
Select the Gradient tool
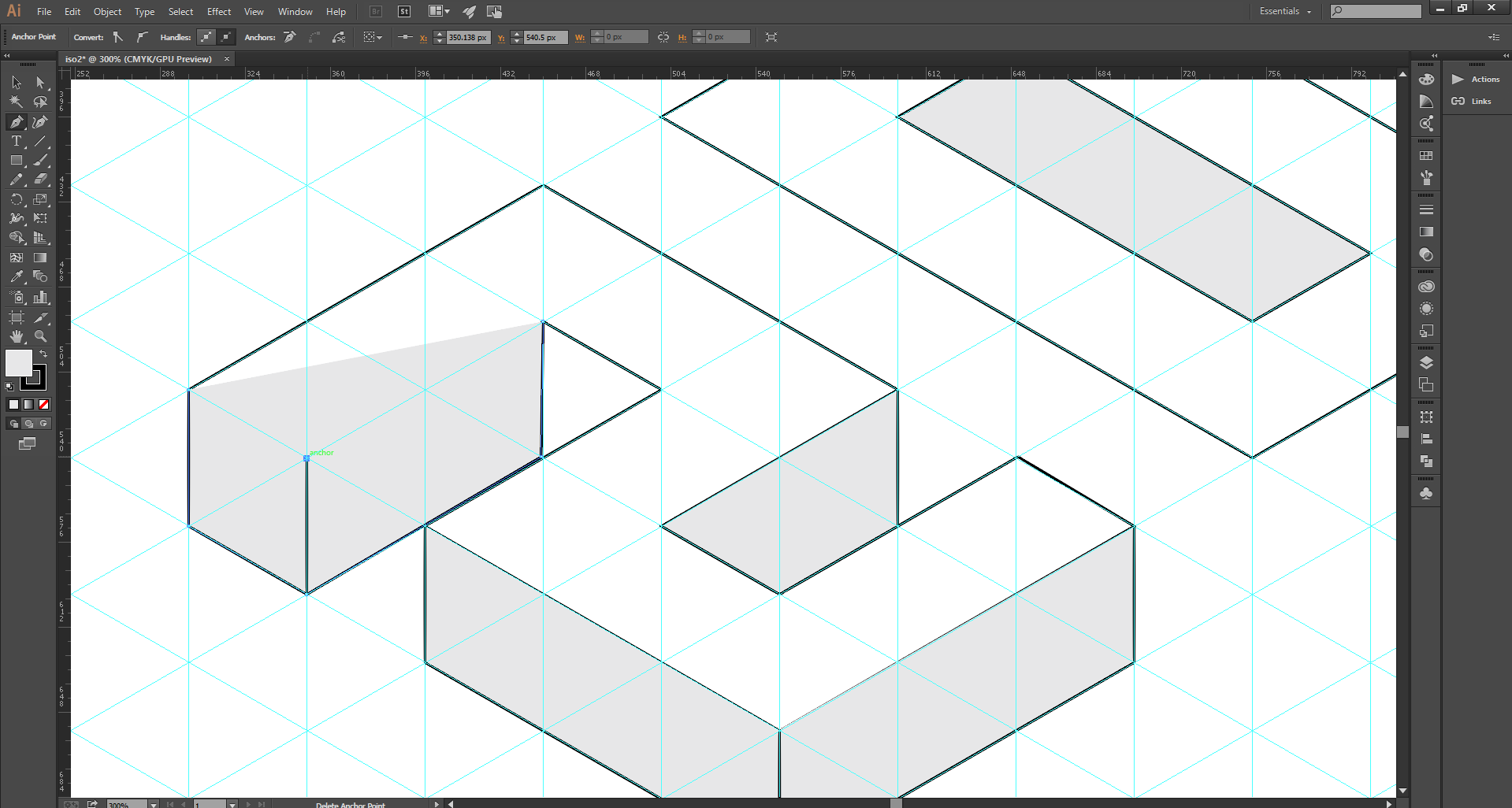(40, 258)
